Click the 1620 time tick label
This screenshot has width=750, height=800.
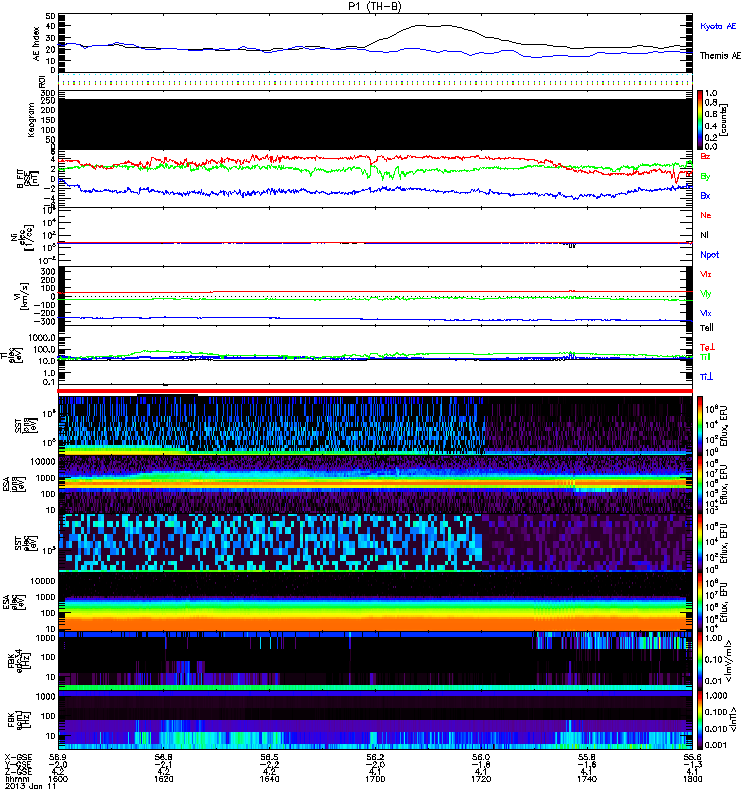click(x=163, y=779)
